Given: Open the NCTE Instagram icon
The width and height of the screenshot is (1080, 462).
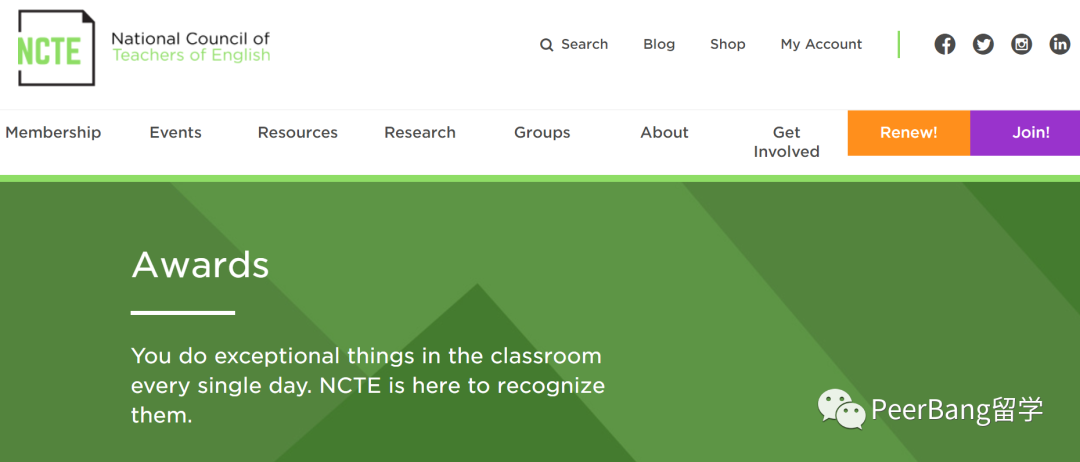Looking at the screenshot, I should 1021,45.
